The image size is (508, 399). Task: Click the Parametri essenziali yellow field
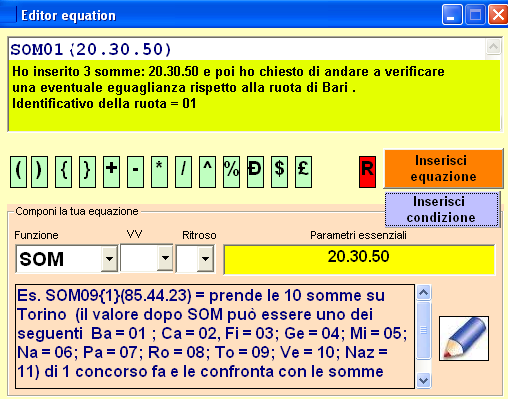point(359,260)
